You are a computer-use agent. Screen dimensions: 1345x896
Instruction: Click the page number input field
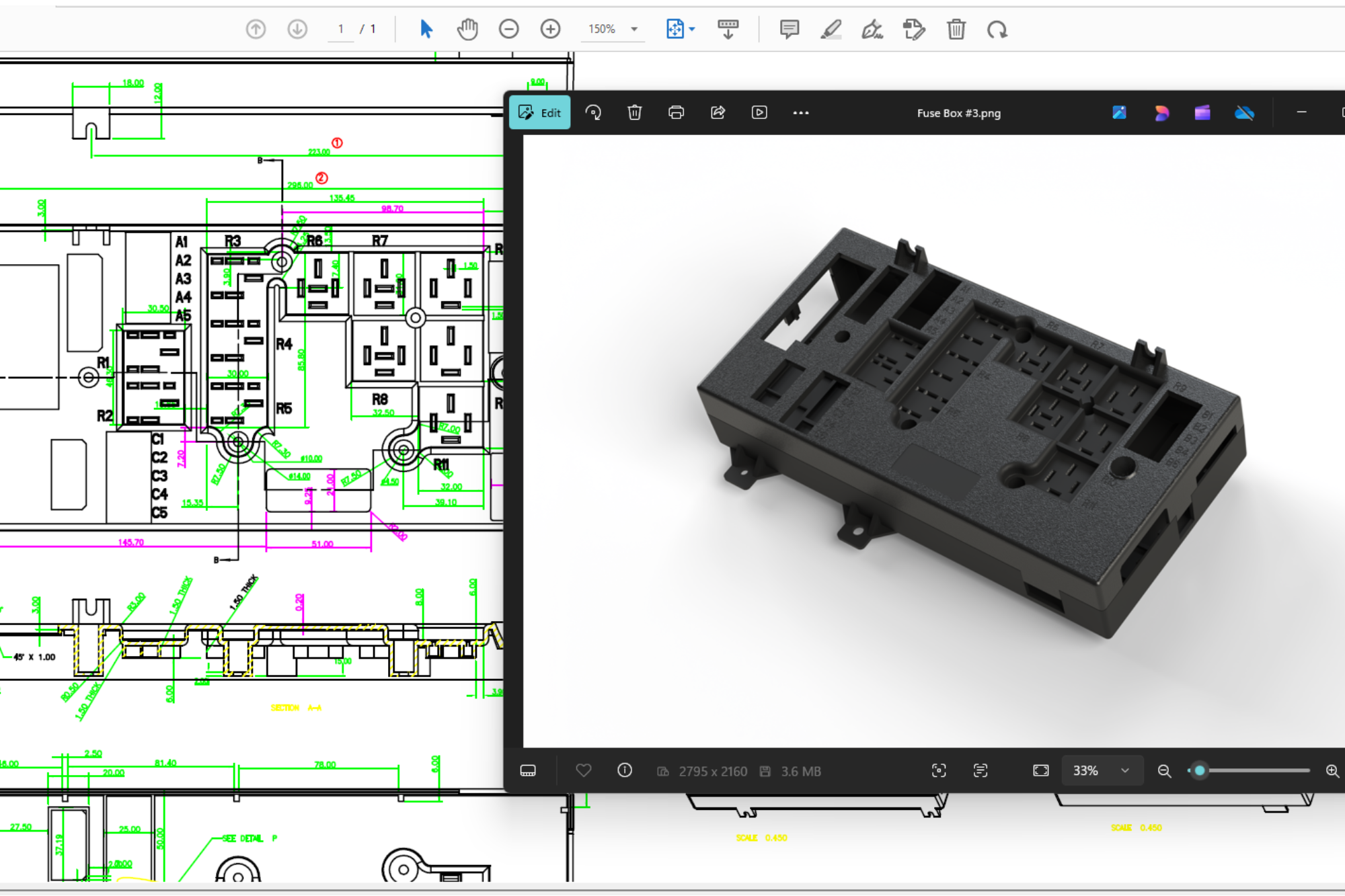coord(341,29)
